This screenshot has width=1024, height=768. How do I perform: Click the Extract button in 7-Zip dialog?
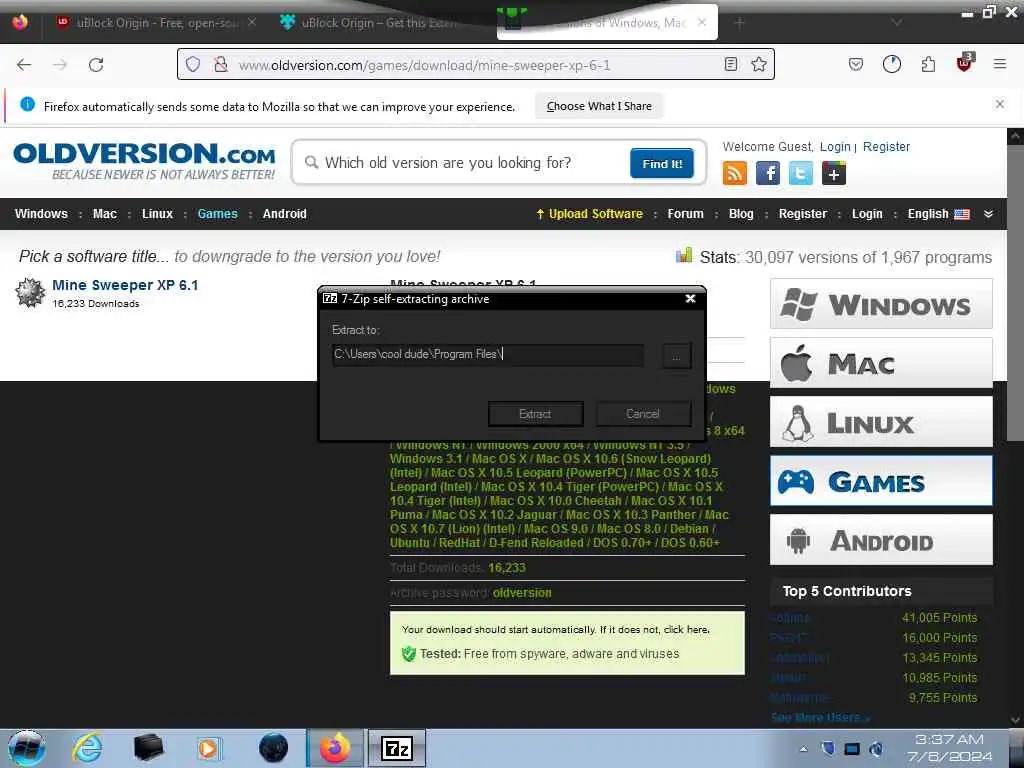tap(535, 414)
